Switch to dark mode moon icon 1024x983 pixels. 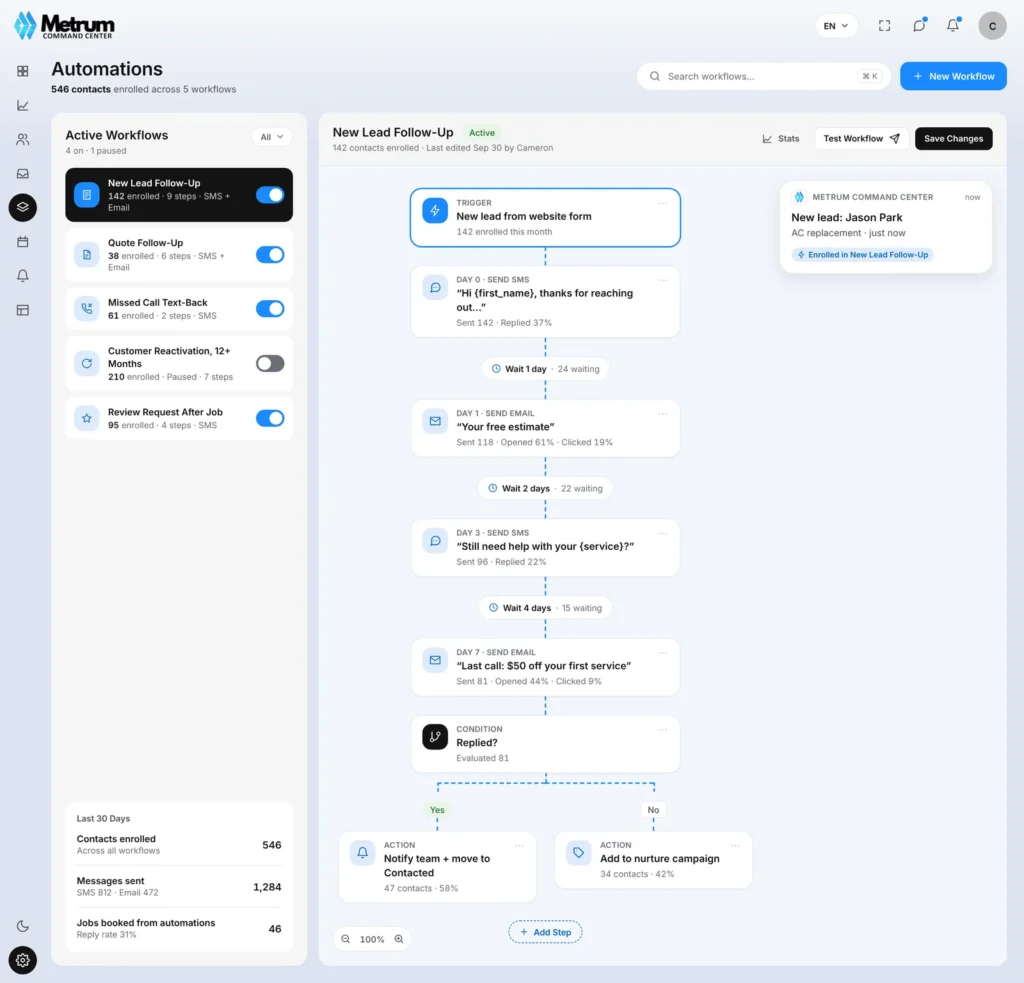pyautogui.click(x=23, y=926)
